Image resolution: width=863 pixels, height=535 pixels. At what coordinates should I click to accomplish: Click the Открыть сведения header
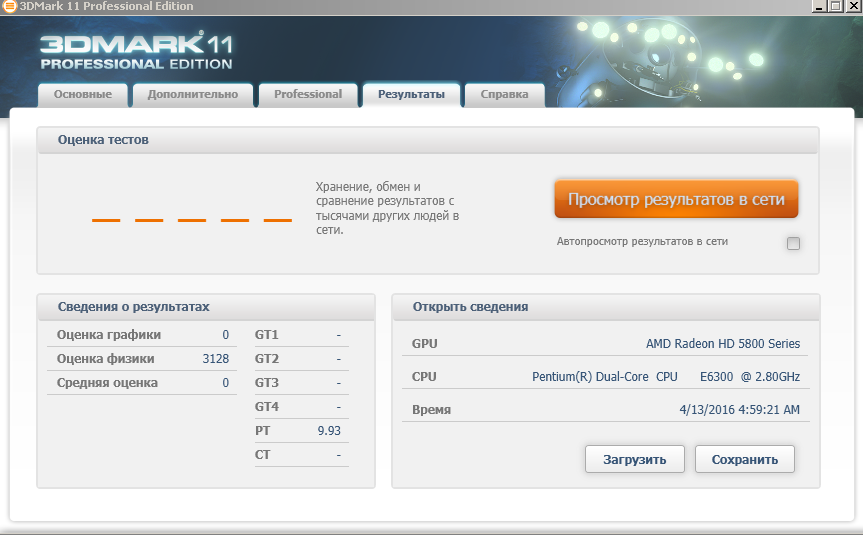click(471, 307)
